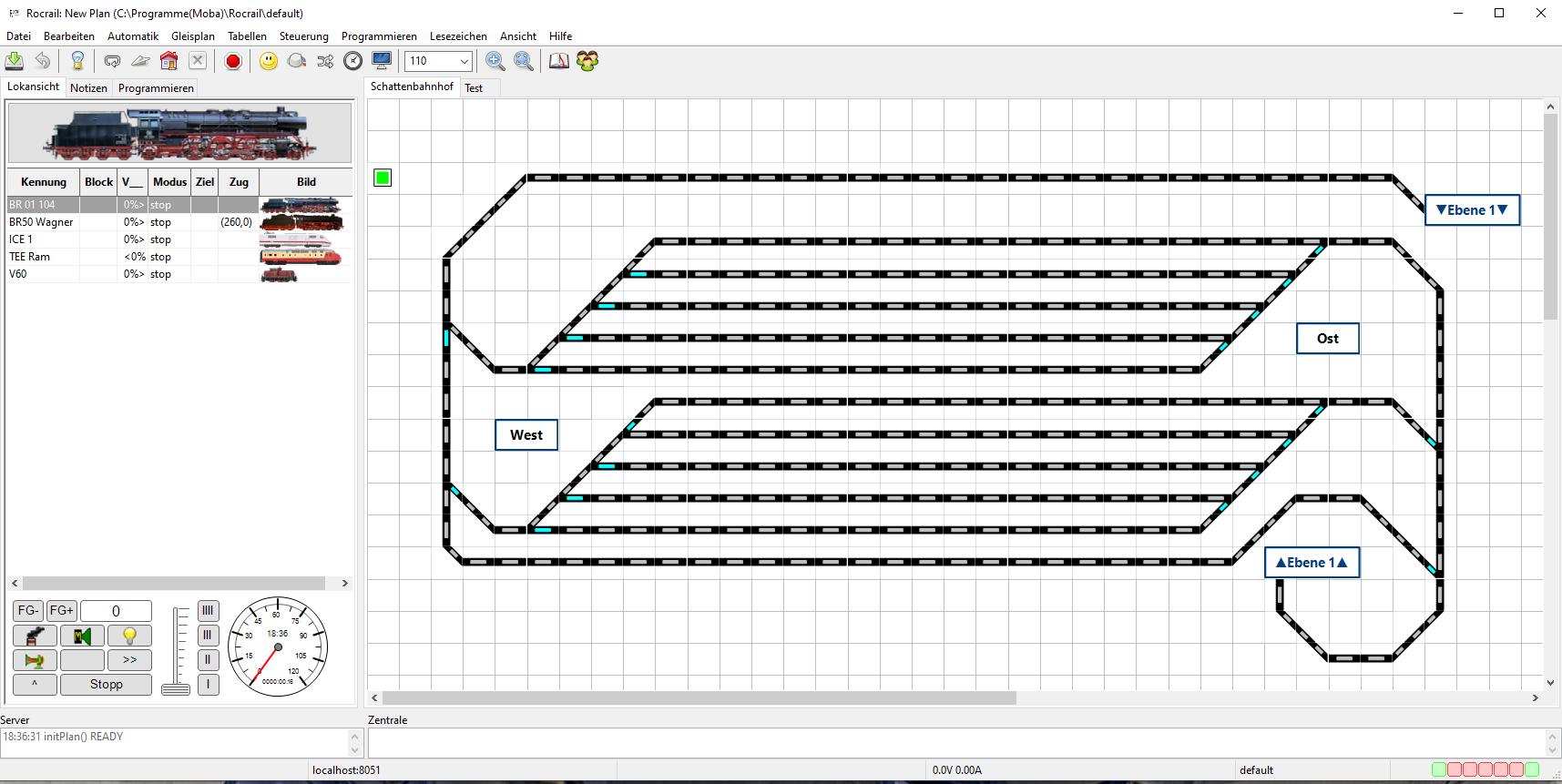Click the zoom-in magnifier icon
This screenshot has height=784, width=1562.
click(495, 61)
